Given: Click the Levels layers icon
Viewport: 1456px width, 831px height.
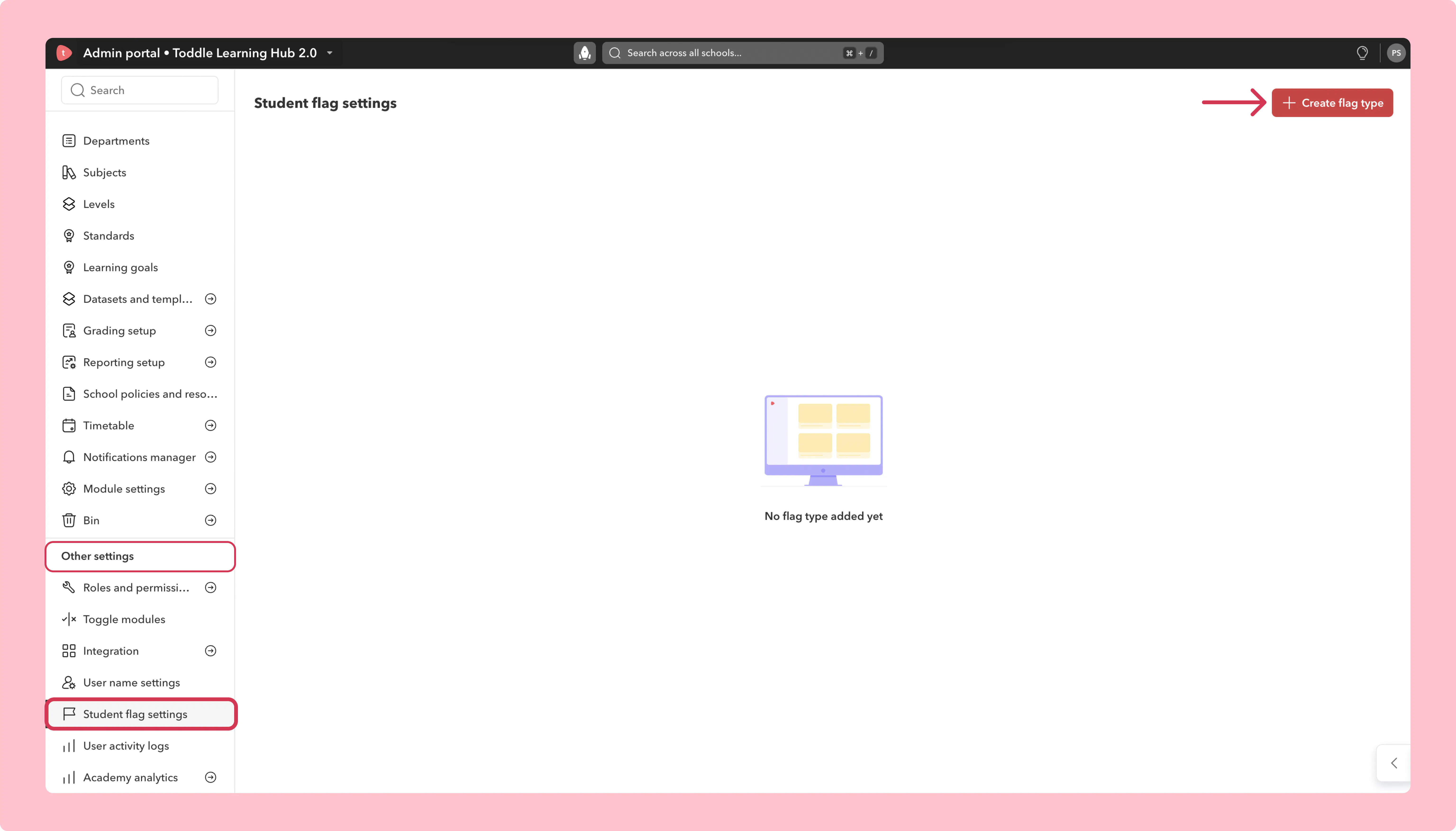Looking at the screenshot, I should point(69,204).
